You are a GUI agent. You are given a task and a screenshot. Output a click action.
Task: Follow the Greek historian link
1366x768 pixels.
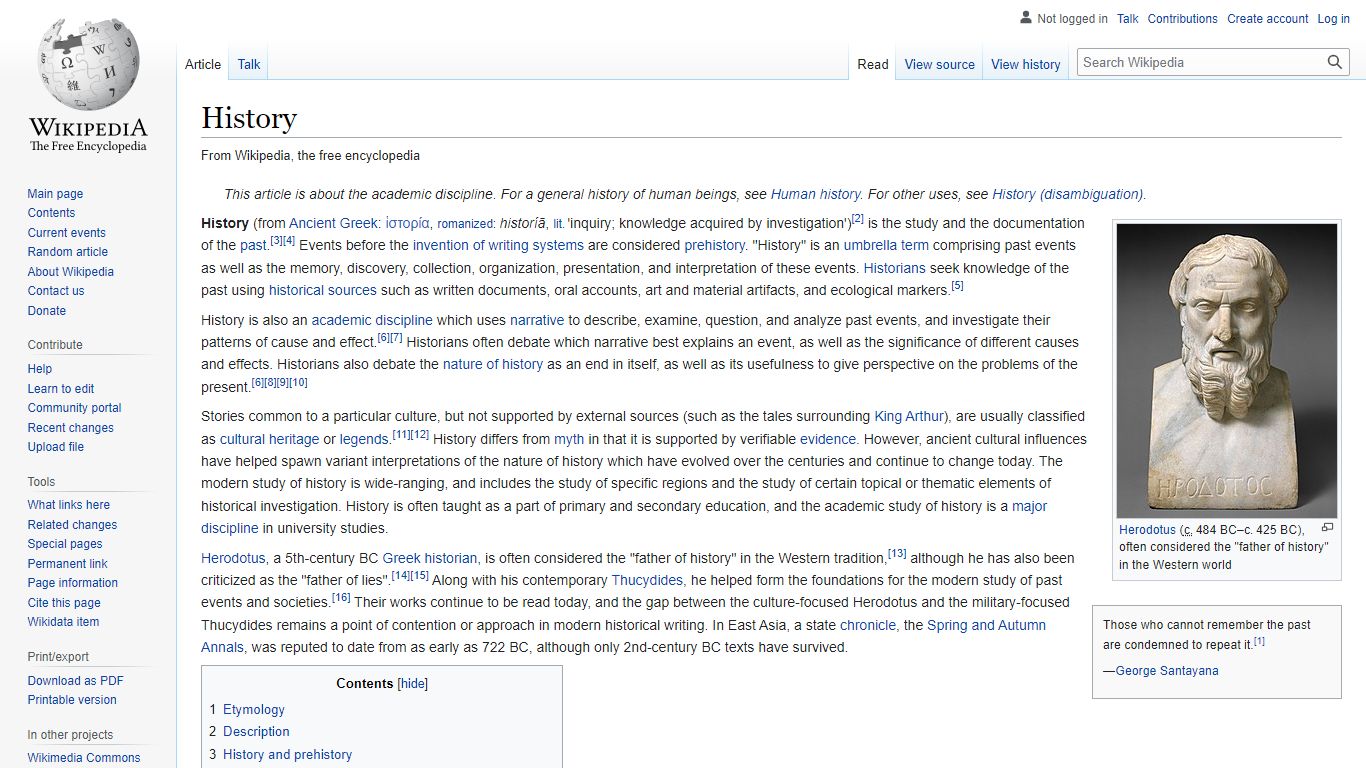tap(430, 558)
